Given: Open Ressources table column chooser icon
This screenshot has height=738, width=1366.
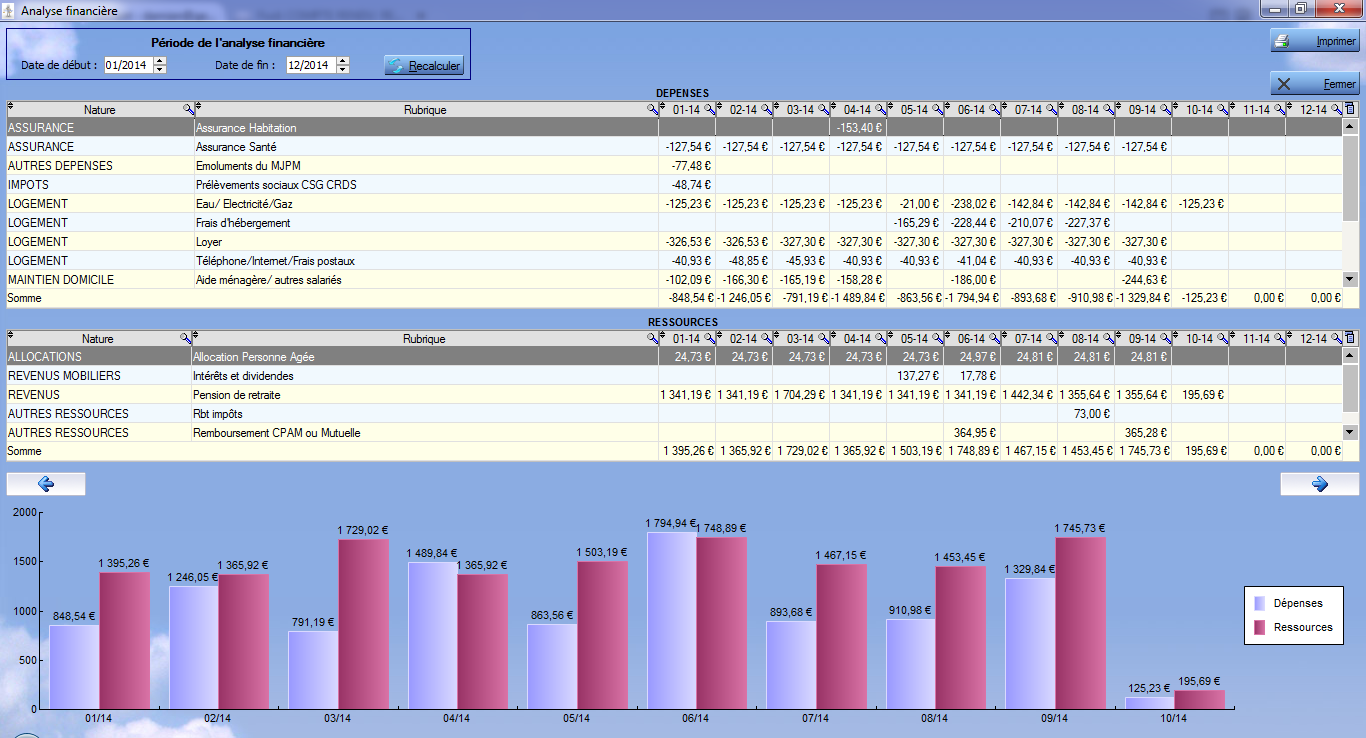Looking at the screenshot, I should coord(1350,338).
